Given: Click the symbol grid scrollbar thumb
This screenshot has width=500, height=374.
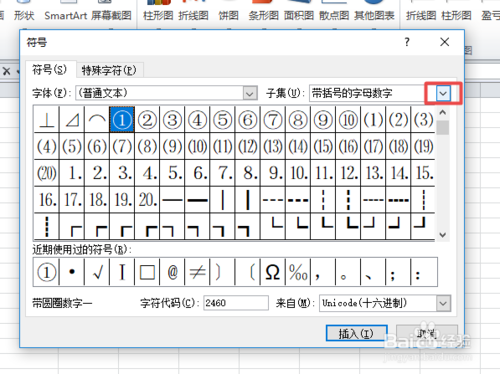Looking at the screenshot, I should coord(443,127).
